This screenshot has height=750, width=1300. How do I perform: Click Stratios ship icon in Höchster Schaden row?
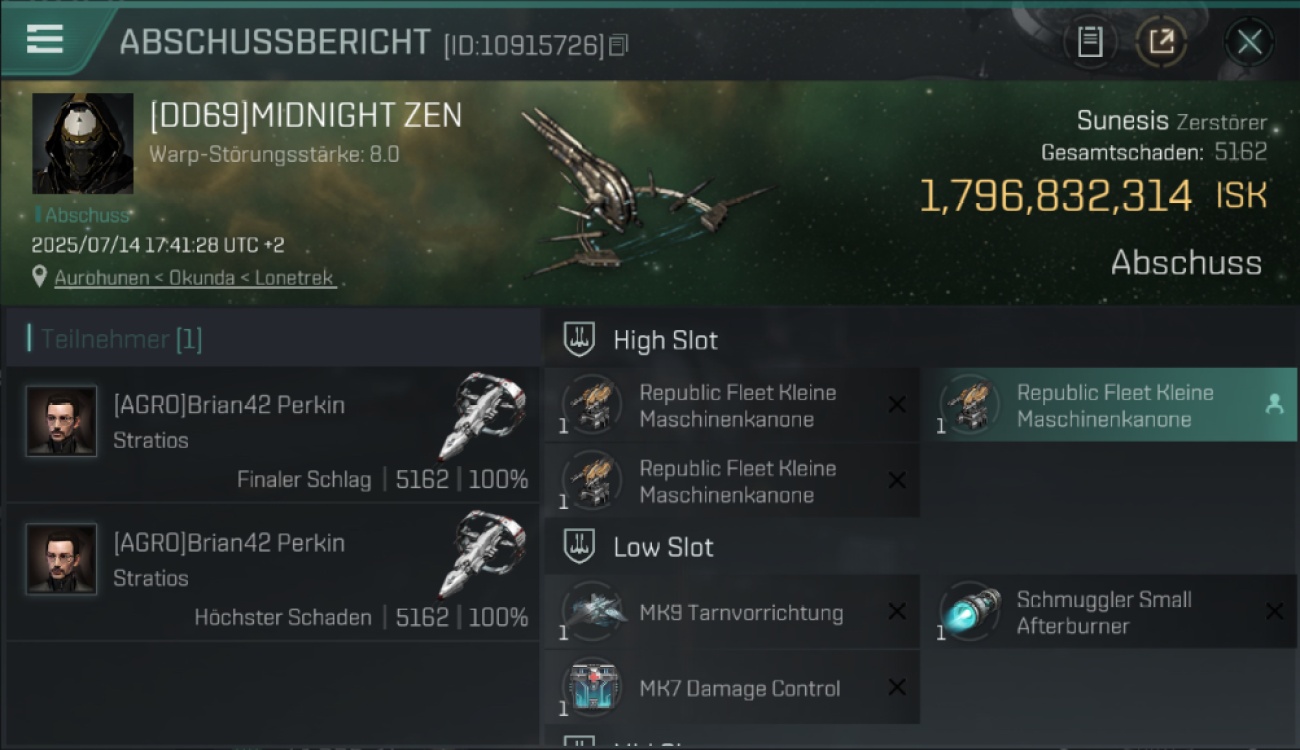pyautogui.click(x=482, y=555)
